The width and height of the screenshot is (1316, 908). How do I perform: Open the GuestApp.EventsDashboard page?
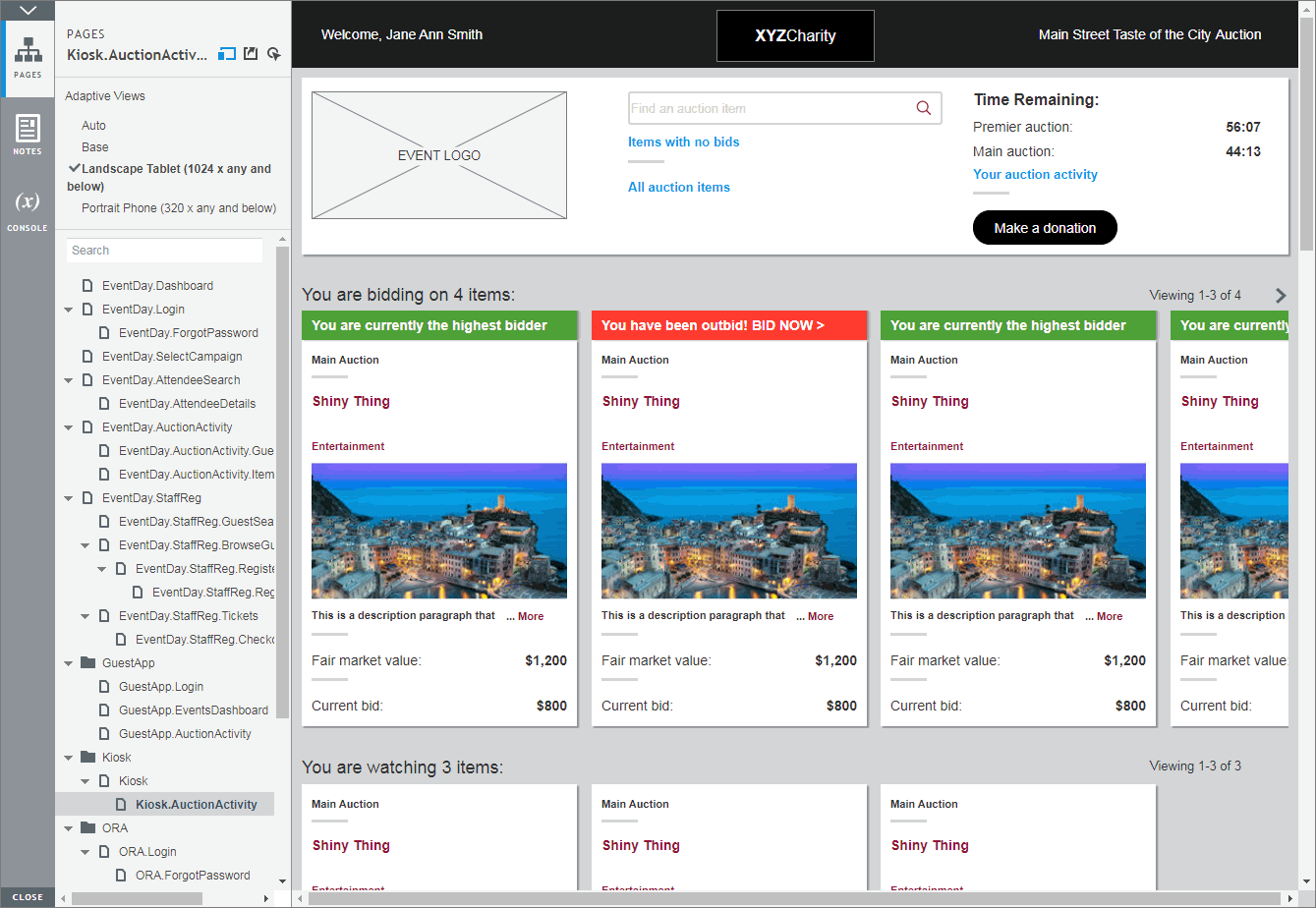click(193, 710)
